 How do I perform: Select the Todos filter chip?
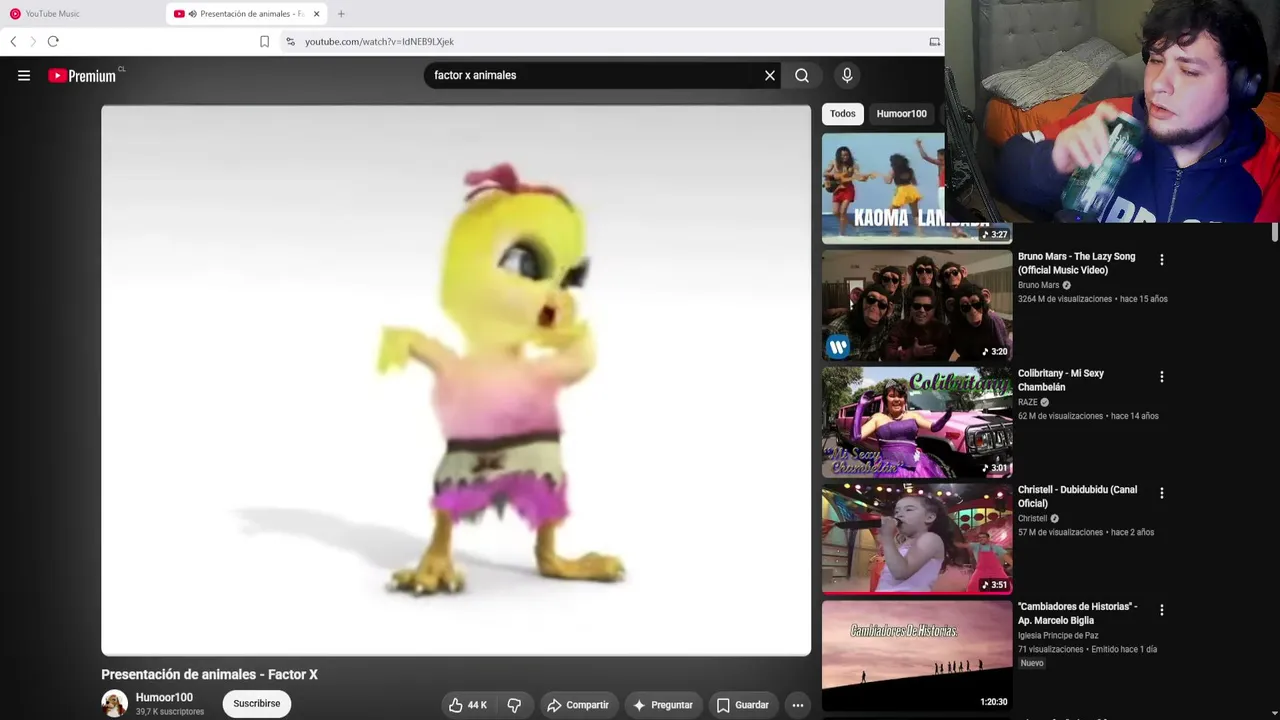click(x=843, y=114)
